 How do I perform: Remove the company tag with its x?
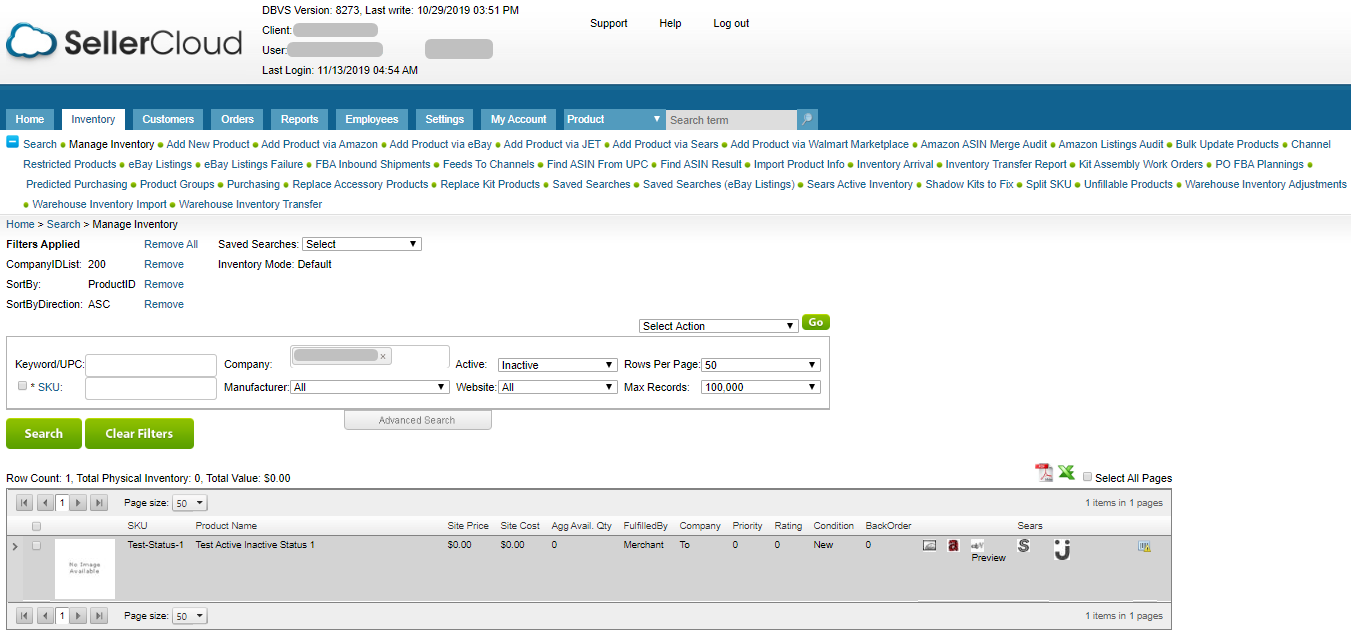[383, 356]
